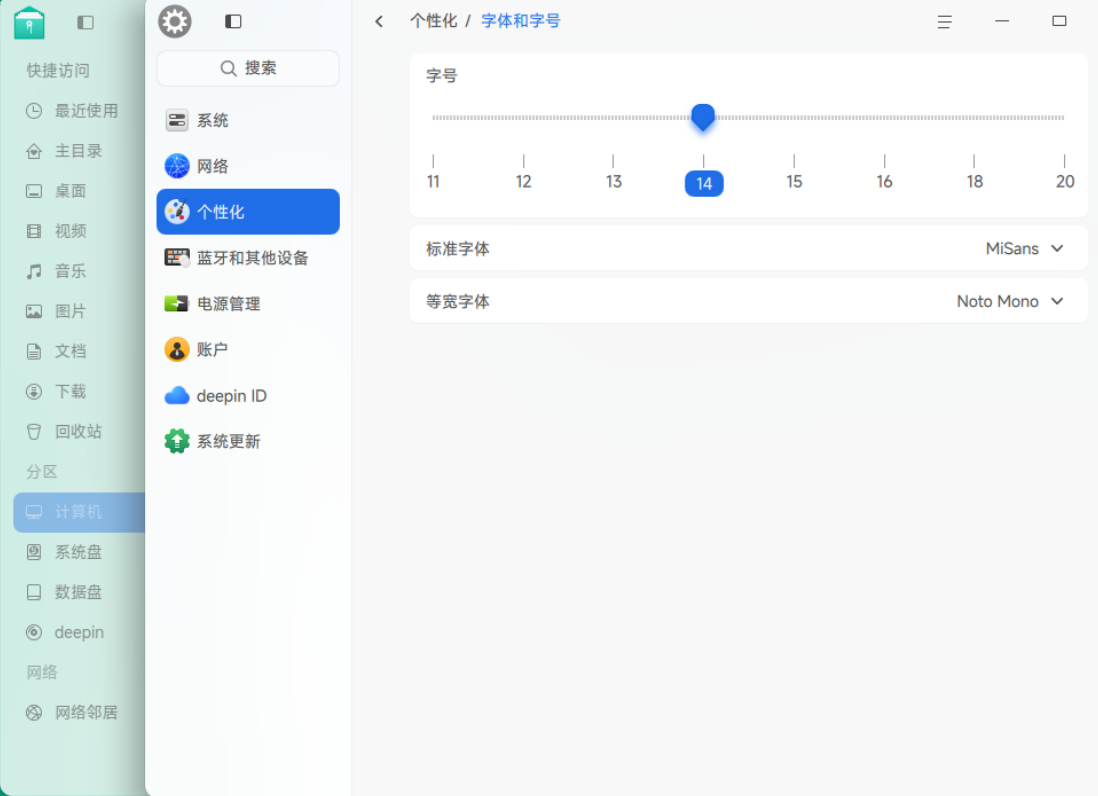
Task: Click the 最近使用 clock icon
Action: (x=34, y=111)
